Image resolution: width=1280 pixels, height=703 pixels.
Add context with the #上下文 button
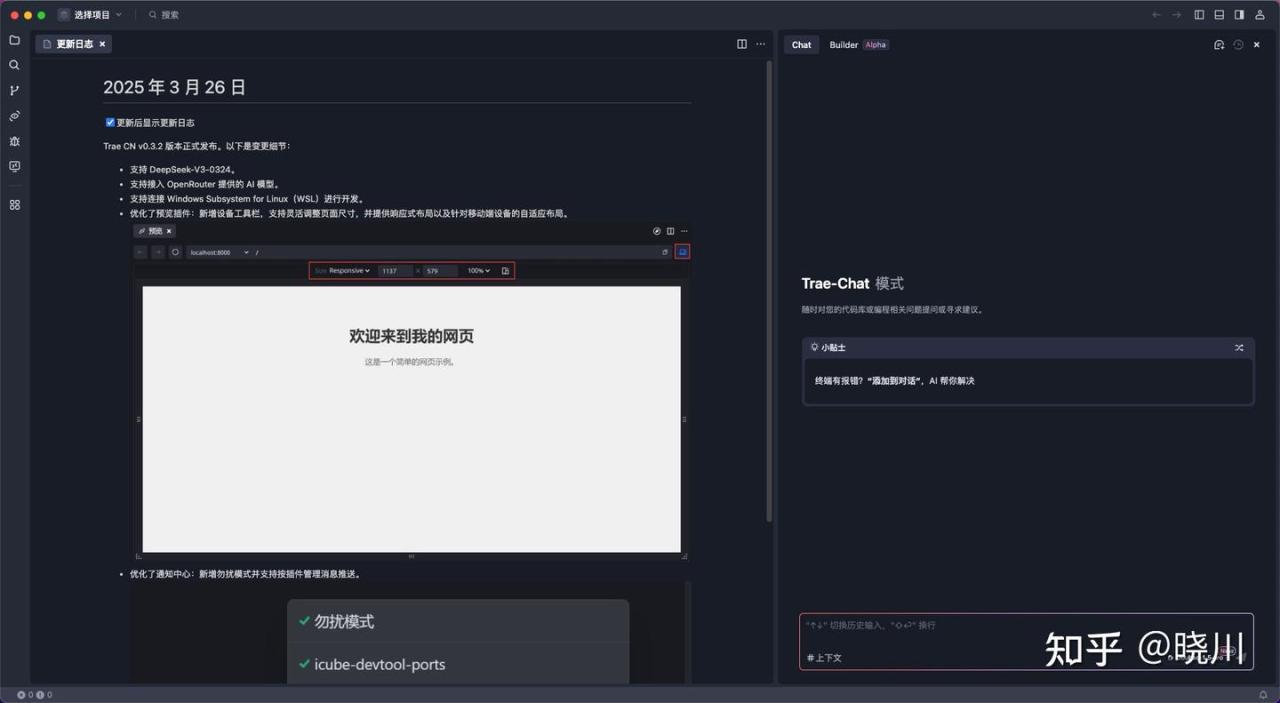pos(825,658)
